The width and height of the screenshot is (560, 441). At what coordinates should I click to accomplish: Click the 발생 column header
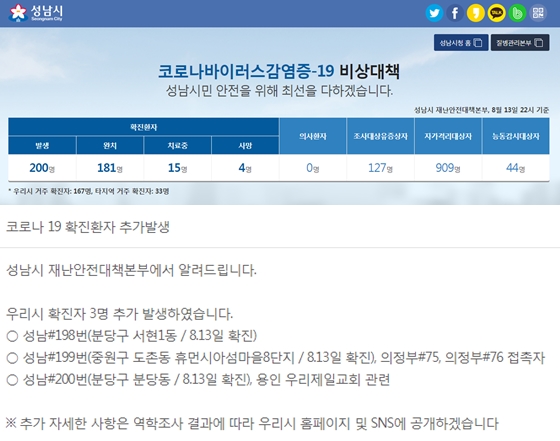click(x=42, y=145)
